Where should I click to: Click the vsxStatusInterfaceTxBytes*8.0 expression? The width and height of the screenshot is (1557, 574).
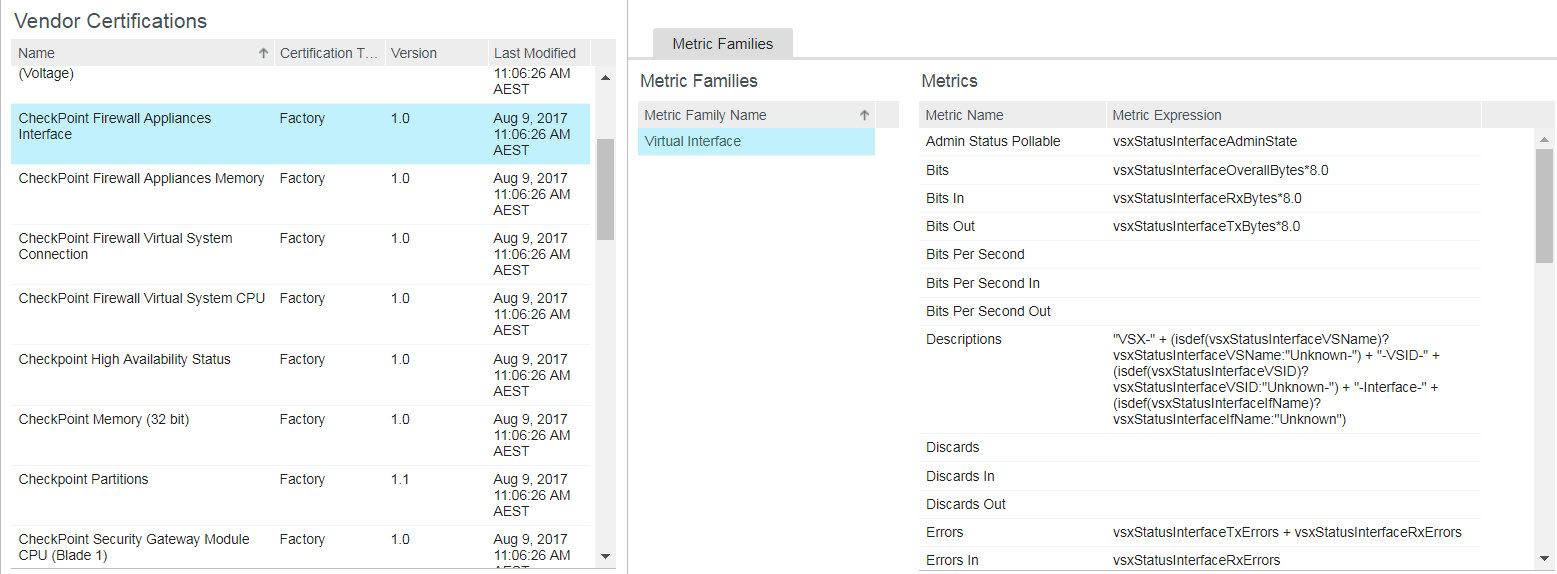click(x=1206, y=226)
